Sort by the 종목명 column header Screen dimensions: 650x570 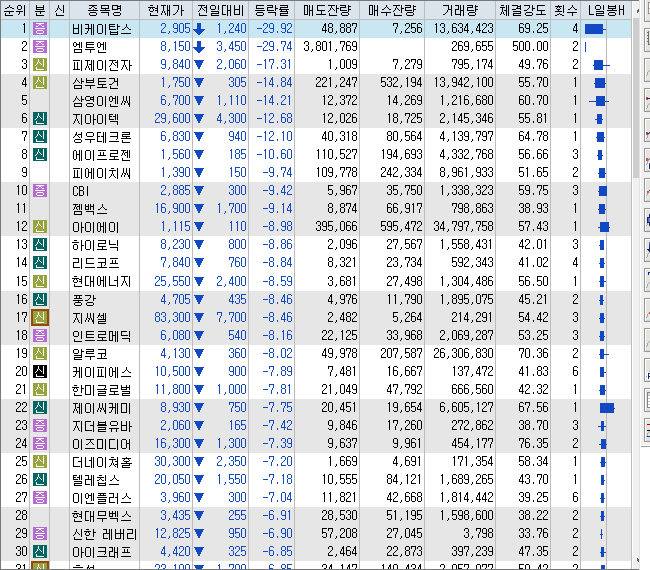[x=105, y=10]
